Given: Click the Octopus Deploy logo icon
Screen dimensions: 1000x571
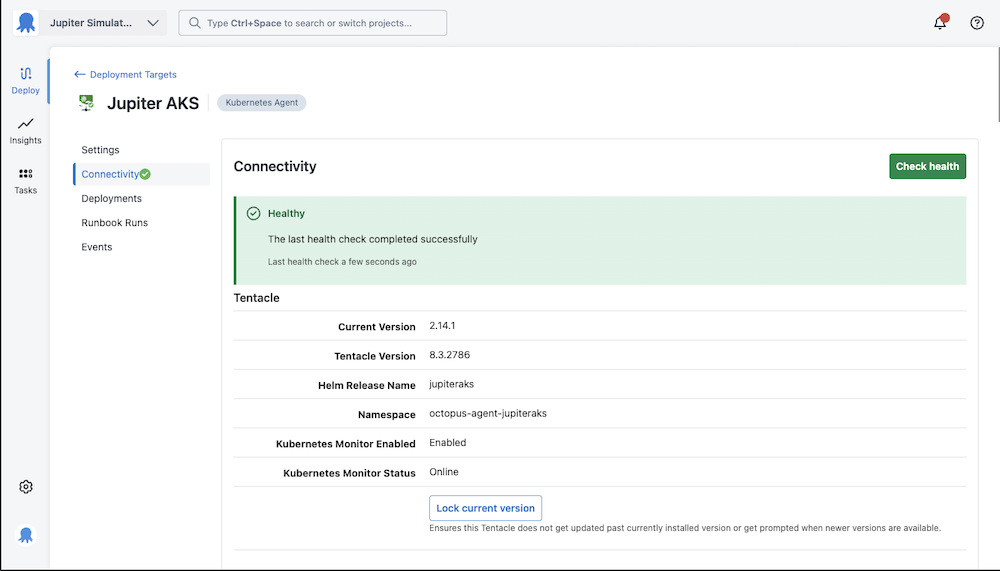Looking at the screenshot, I should pos(26,23).
